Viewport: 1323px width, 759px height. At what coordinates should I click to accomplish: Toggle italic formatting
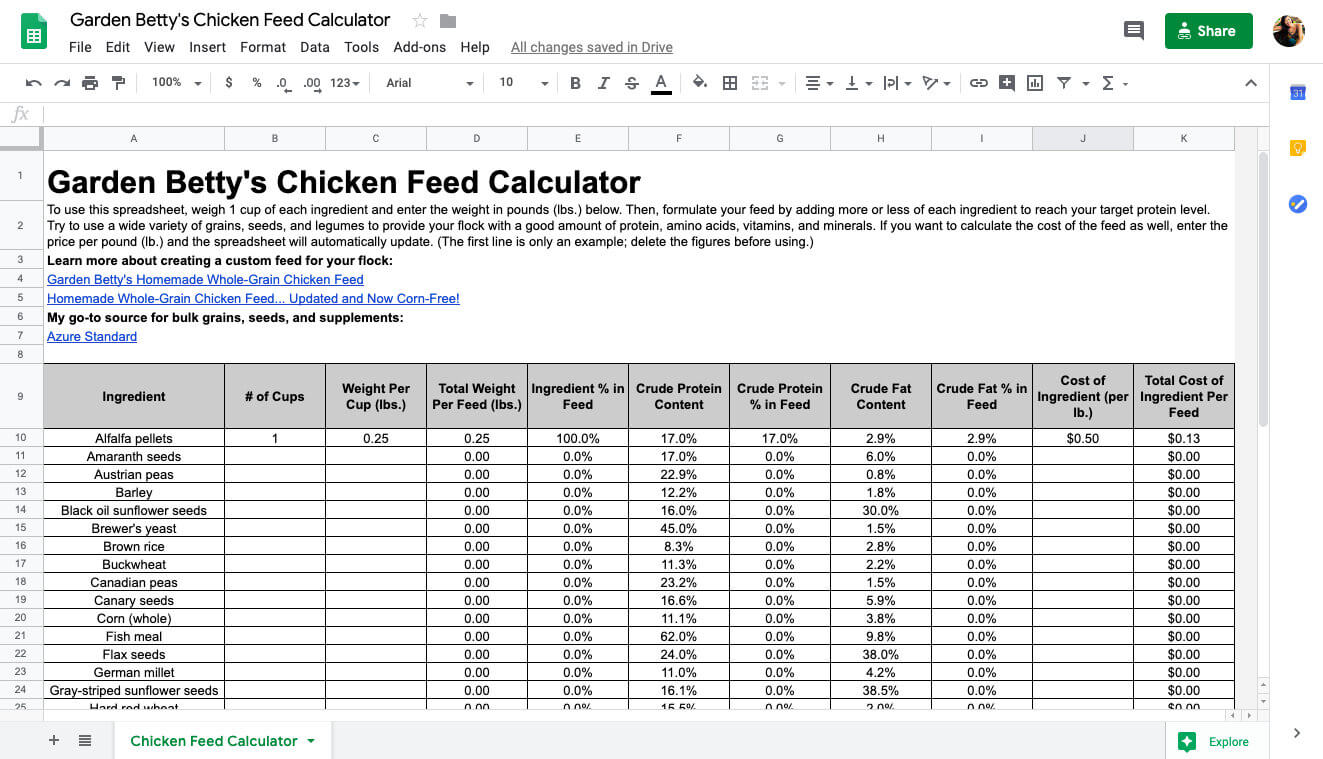[x=603, y=83]
